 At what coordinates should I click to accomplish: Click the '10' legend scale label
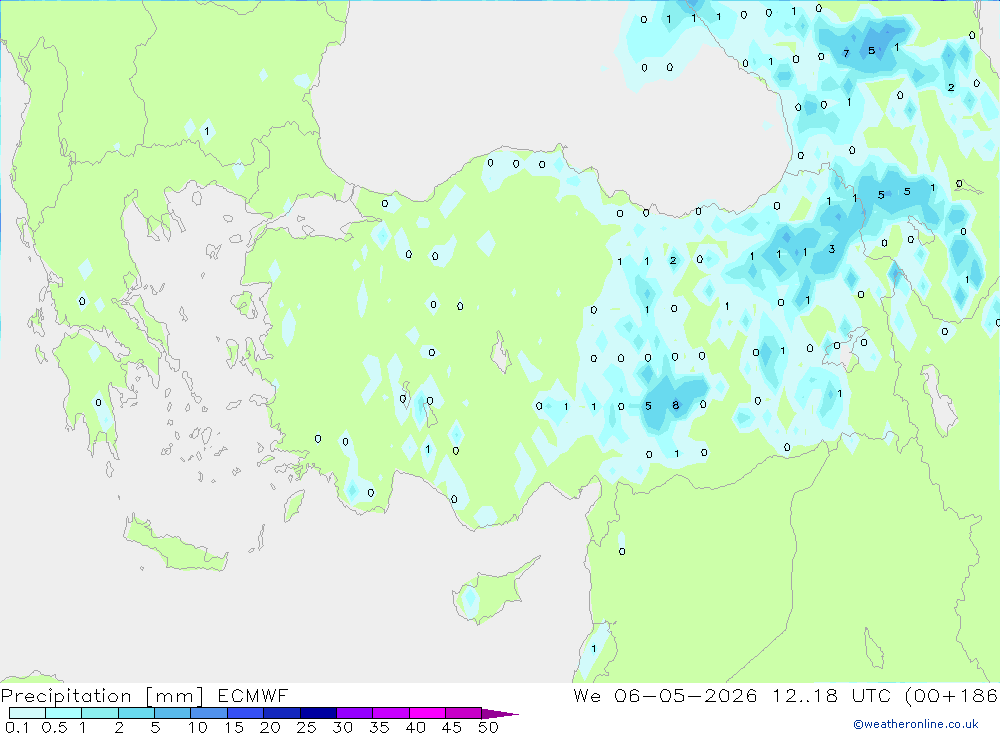tap(198, 727)
